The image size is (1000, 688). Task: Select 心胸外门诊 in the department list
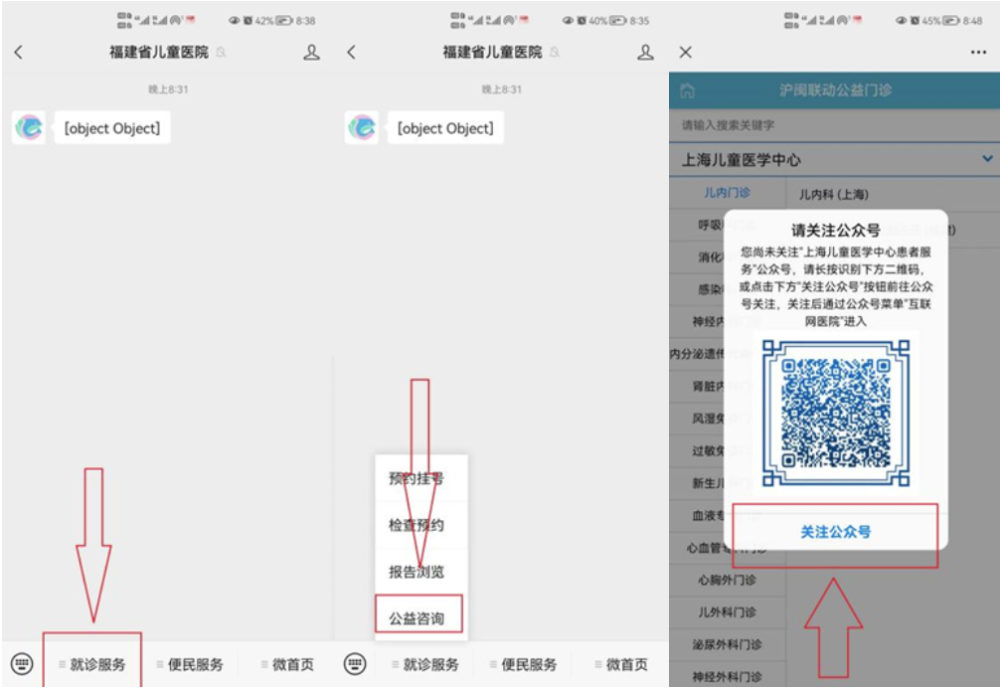click(727, 580)
